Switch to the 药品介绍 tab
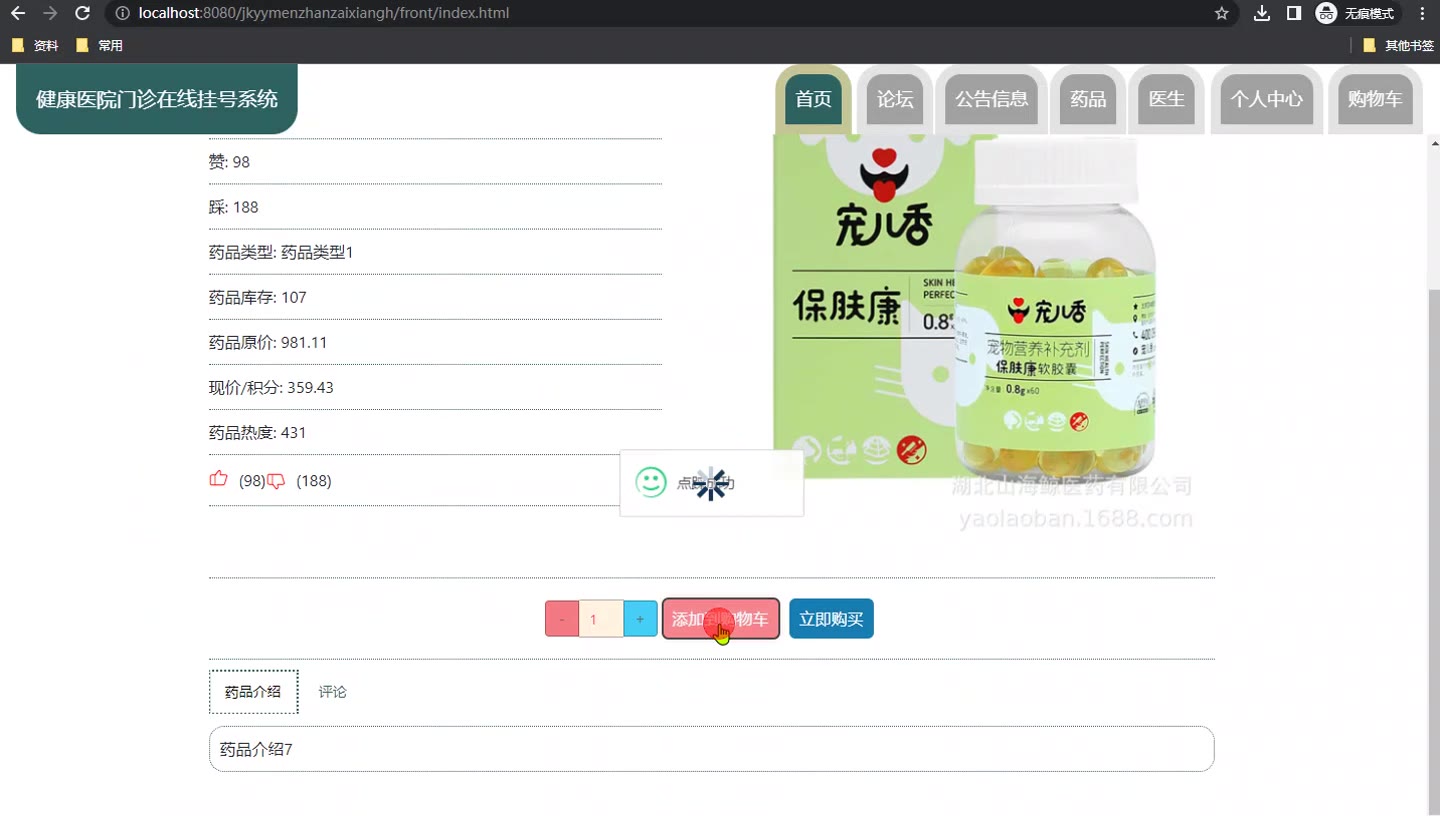The image size is (1440, 816). click(253, 692)
